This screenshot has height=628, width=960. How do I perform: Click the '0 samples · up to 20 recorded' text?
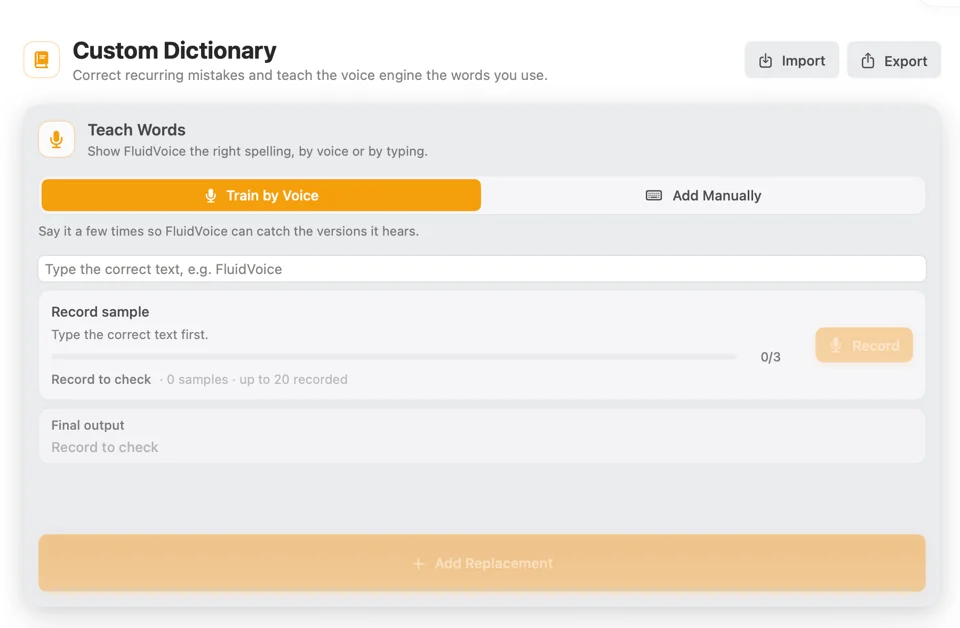click(257, 379)
